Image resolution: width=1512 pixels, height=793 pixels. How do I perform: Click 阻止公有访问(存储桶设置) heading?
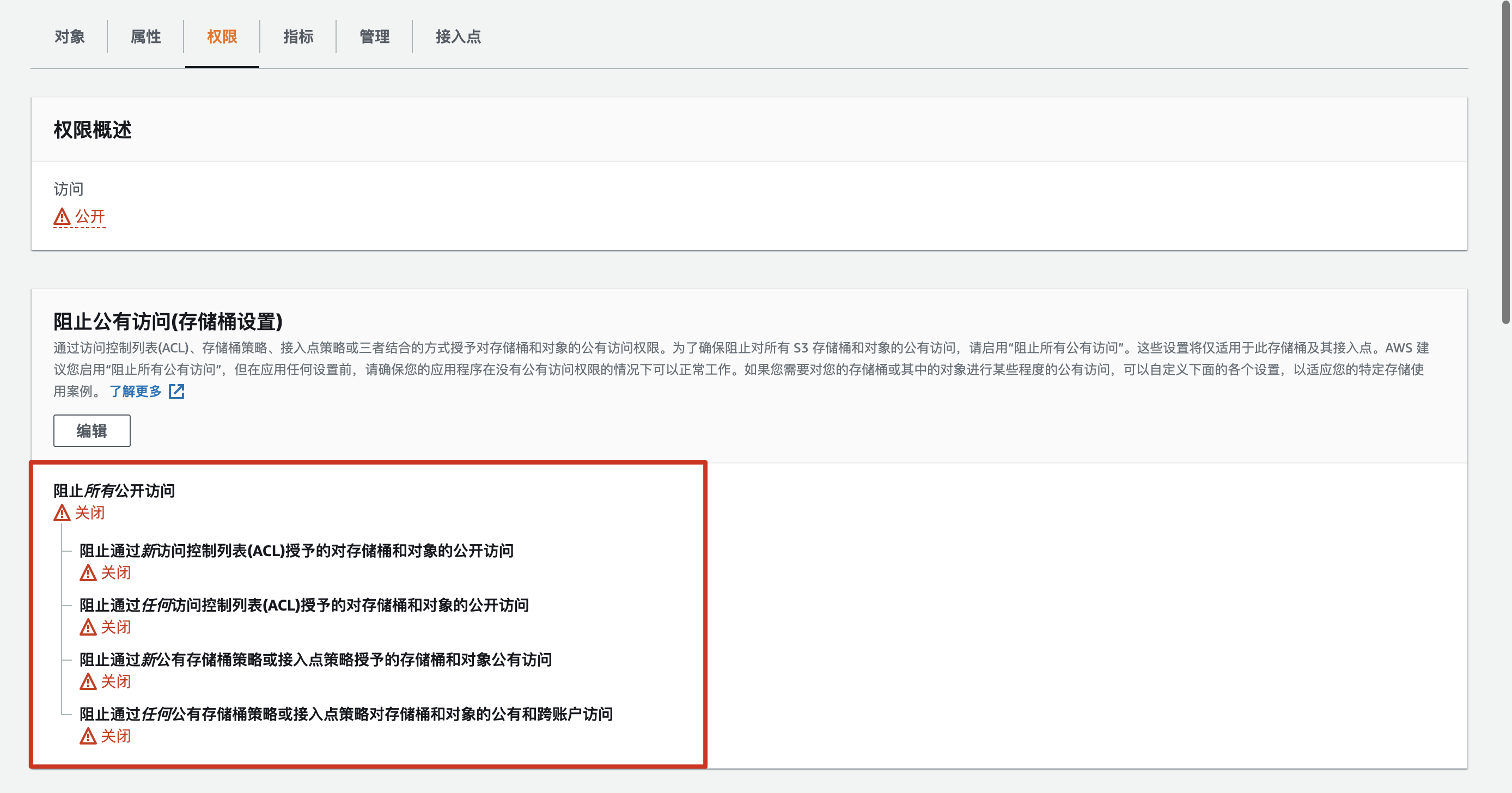click(168, 321)
